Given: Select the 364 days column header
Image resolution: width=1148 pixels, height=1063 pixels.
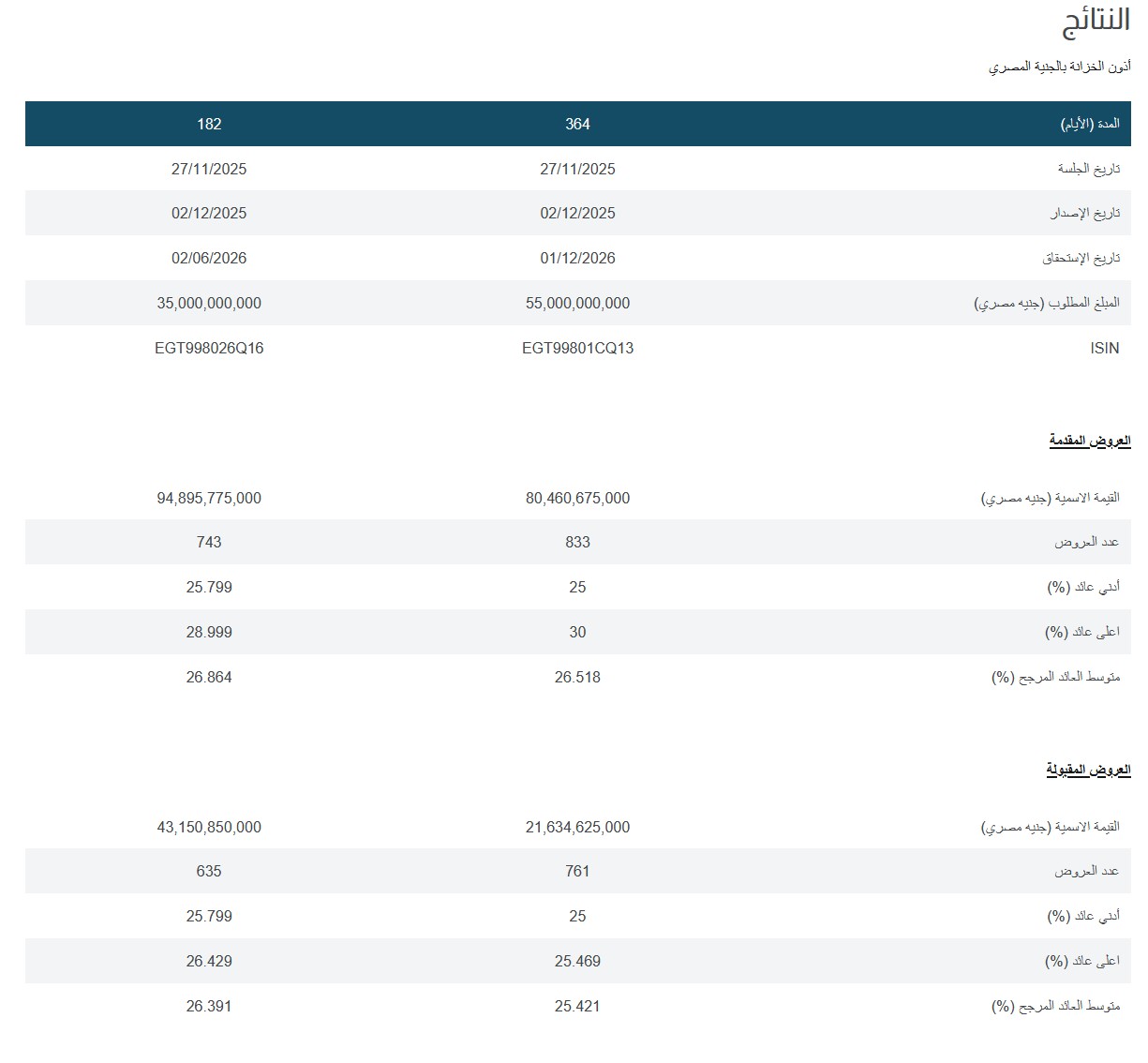Looking at the screenshot, I should [x=577, y=124].
